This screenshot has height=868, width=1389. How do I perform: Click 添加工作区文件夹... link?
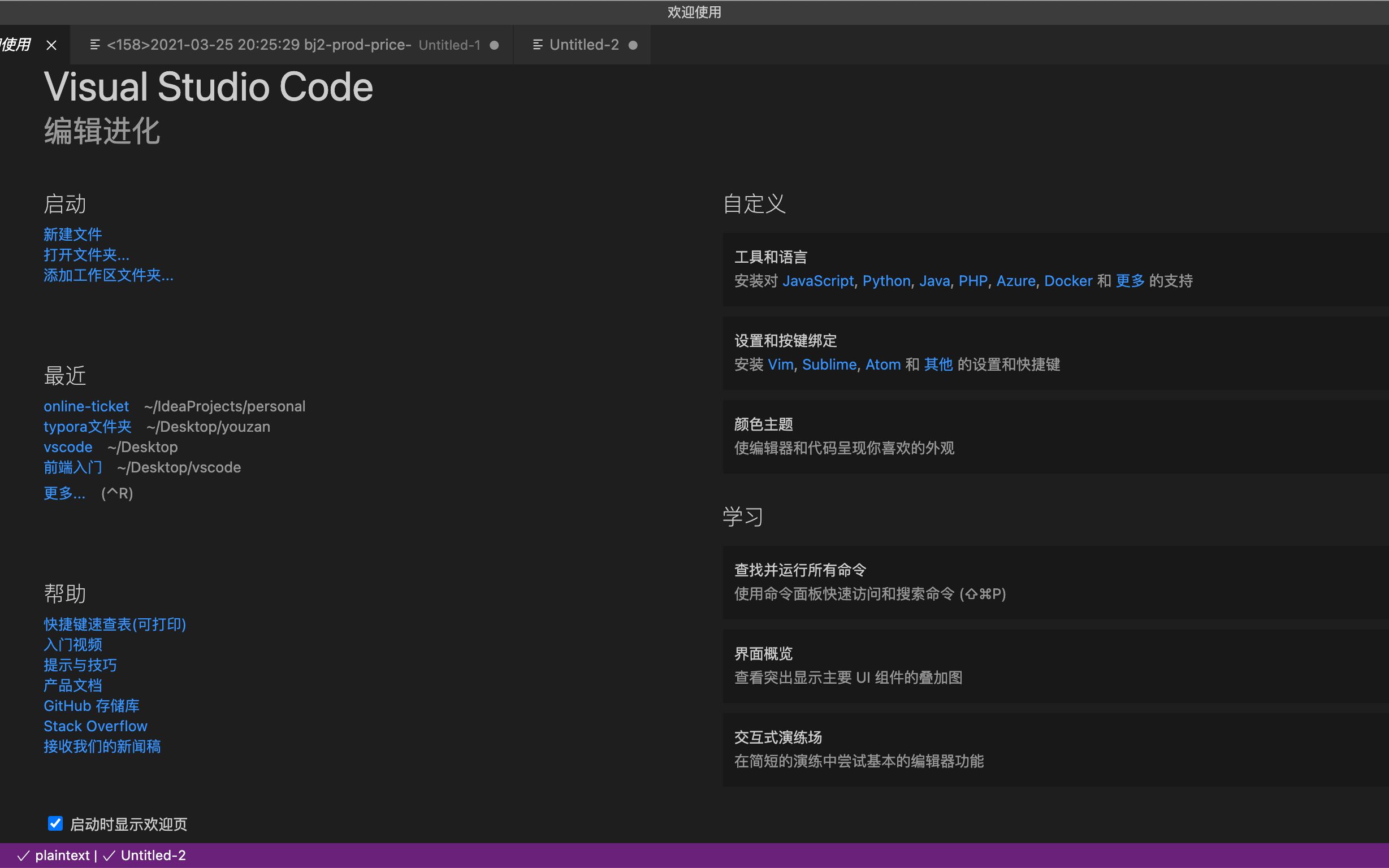(x=109, y=275)
